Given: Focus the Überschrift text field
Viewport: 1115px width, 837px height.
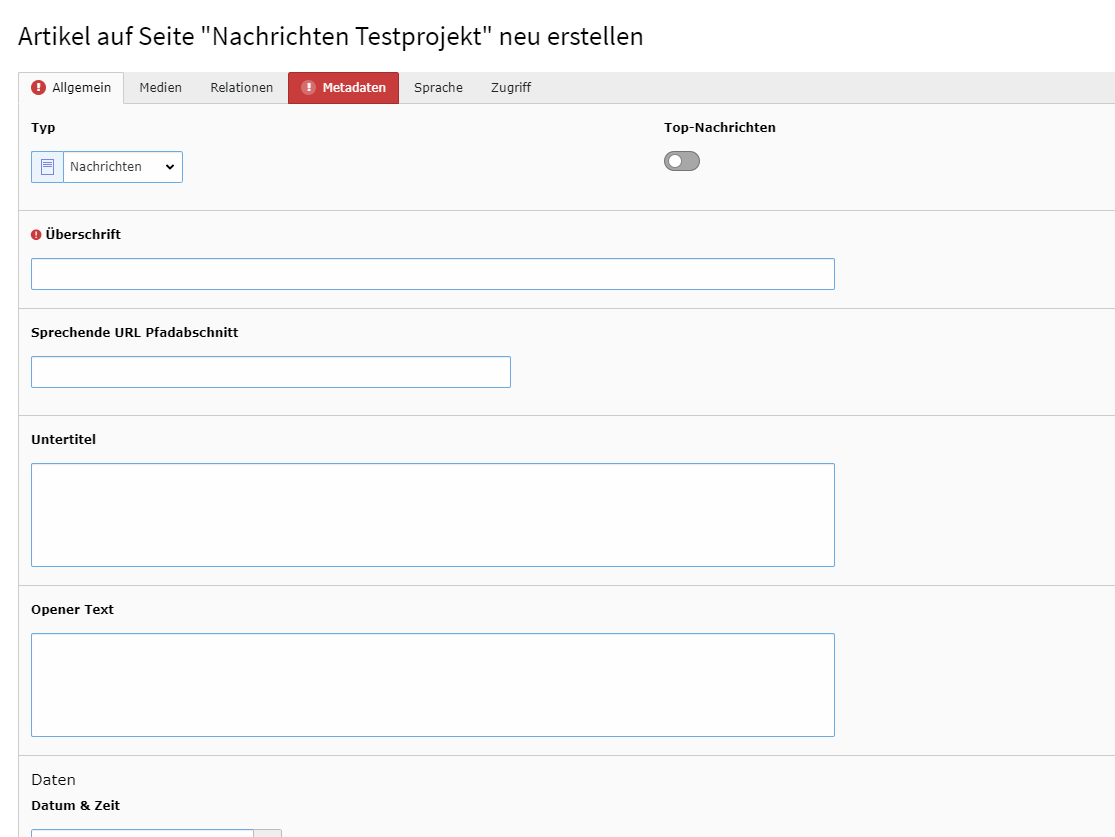Looking at the screenshot, I should (432, 274).
